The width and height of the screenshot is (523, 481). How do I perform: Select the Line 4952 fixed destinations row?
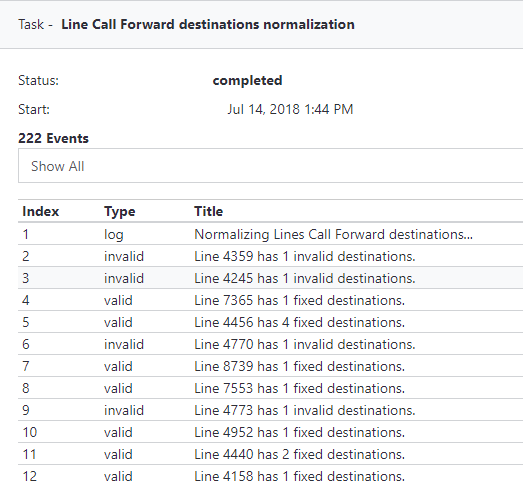pos(271,432)
